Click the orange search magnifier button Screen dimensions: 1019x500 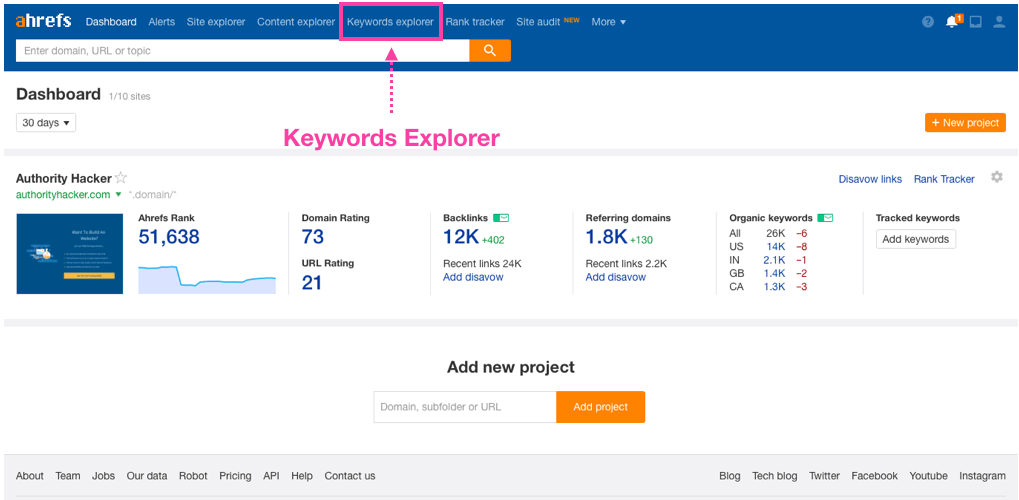pos(490,51)
